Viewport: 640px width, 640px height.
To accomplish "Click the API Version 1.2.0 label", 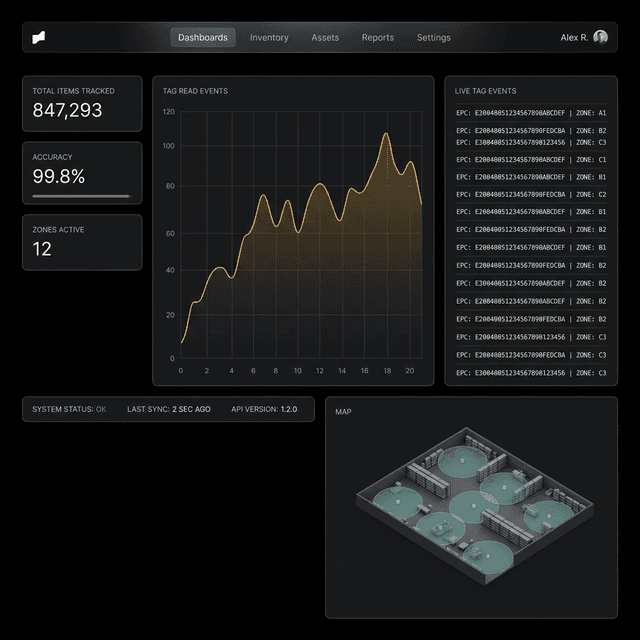I will click(x=264, y=409).
